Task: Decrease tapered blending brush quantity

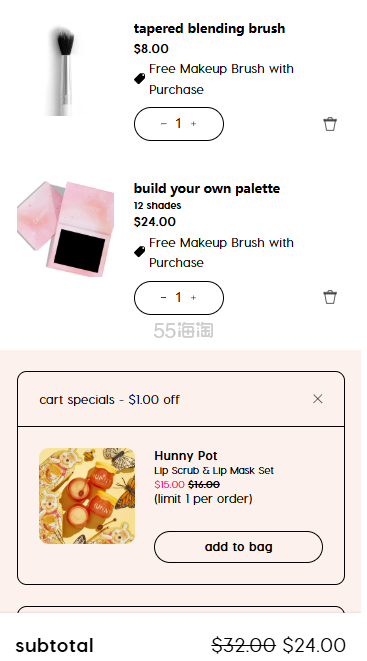Action: [x=164, y=124]
